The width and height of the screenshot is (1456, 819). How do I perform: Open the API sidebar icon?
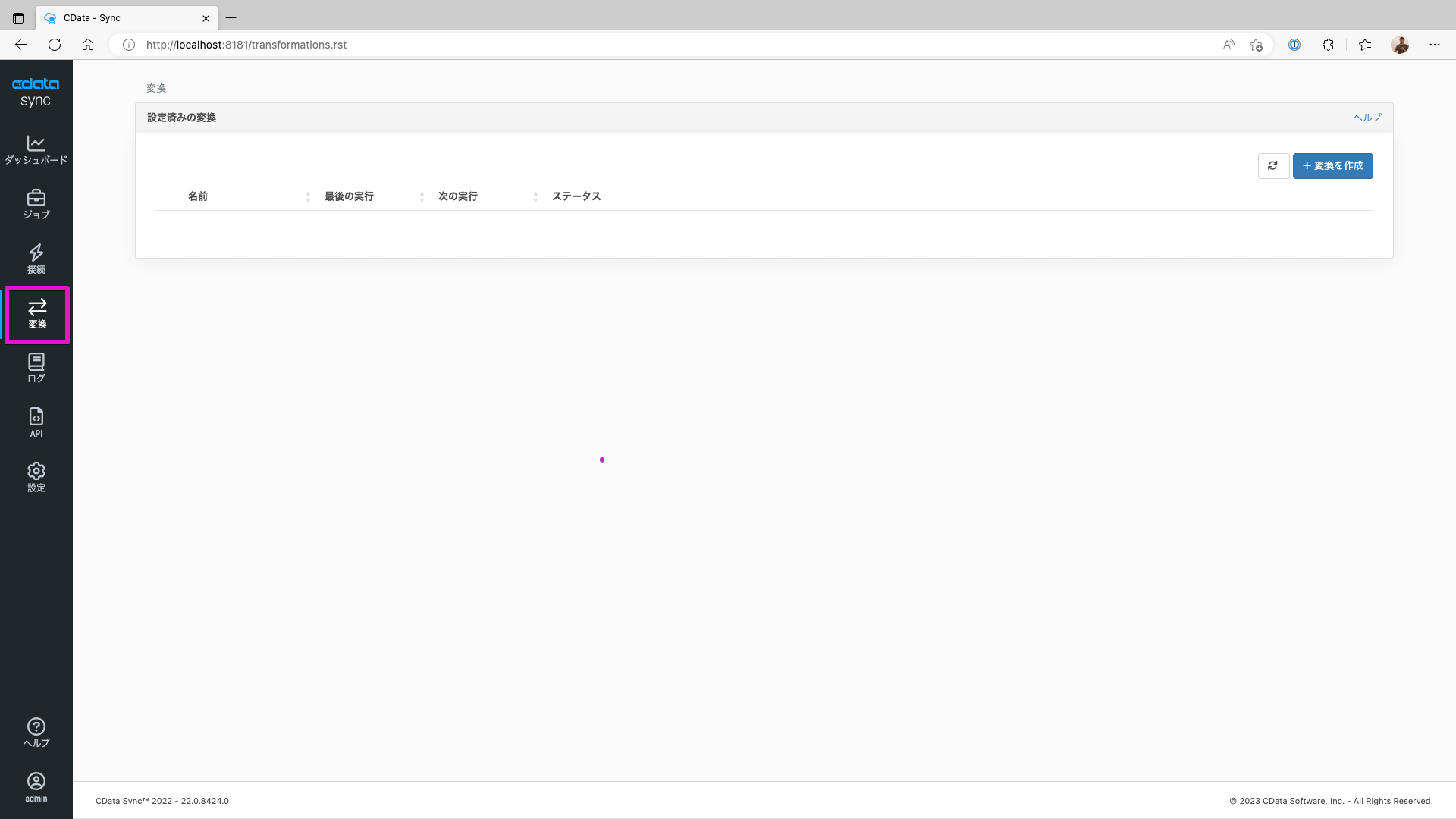[x=36, y=422]
